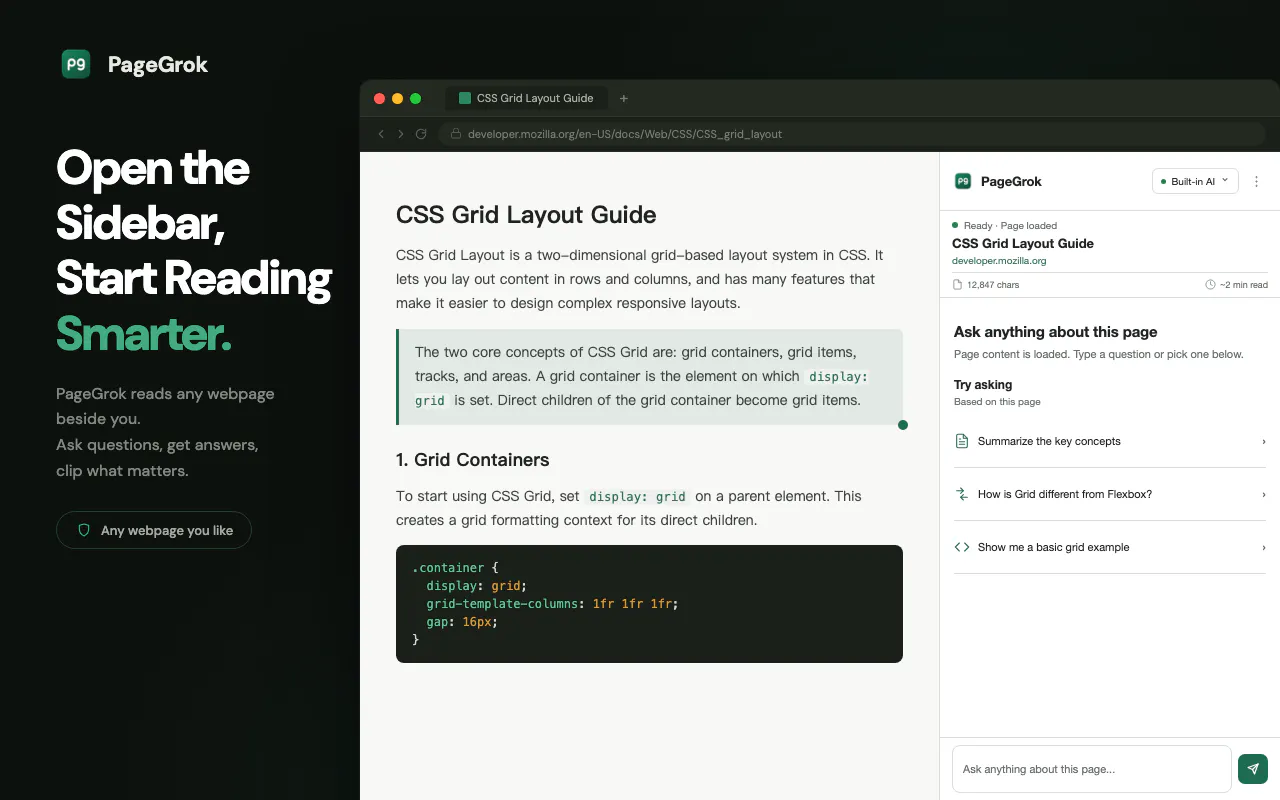This screenshot has height=800, width=1280.
Task: Click the .container { line in the code block
Action: (x=454, y=568)
